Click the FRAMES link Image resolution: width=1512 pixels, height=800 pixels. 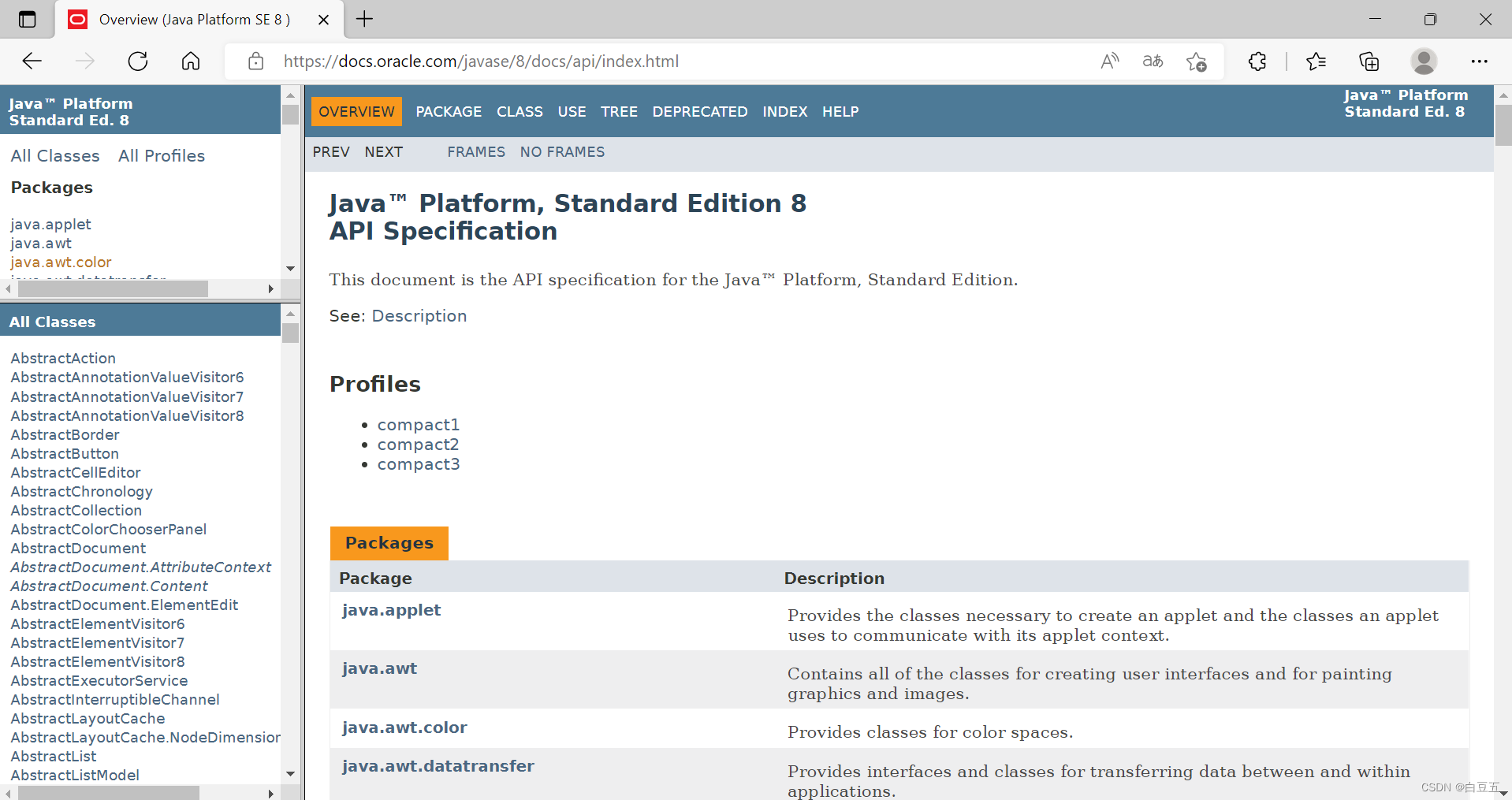pyautogui.click(x=476, y=152)
